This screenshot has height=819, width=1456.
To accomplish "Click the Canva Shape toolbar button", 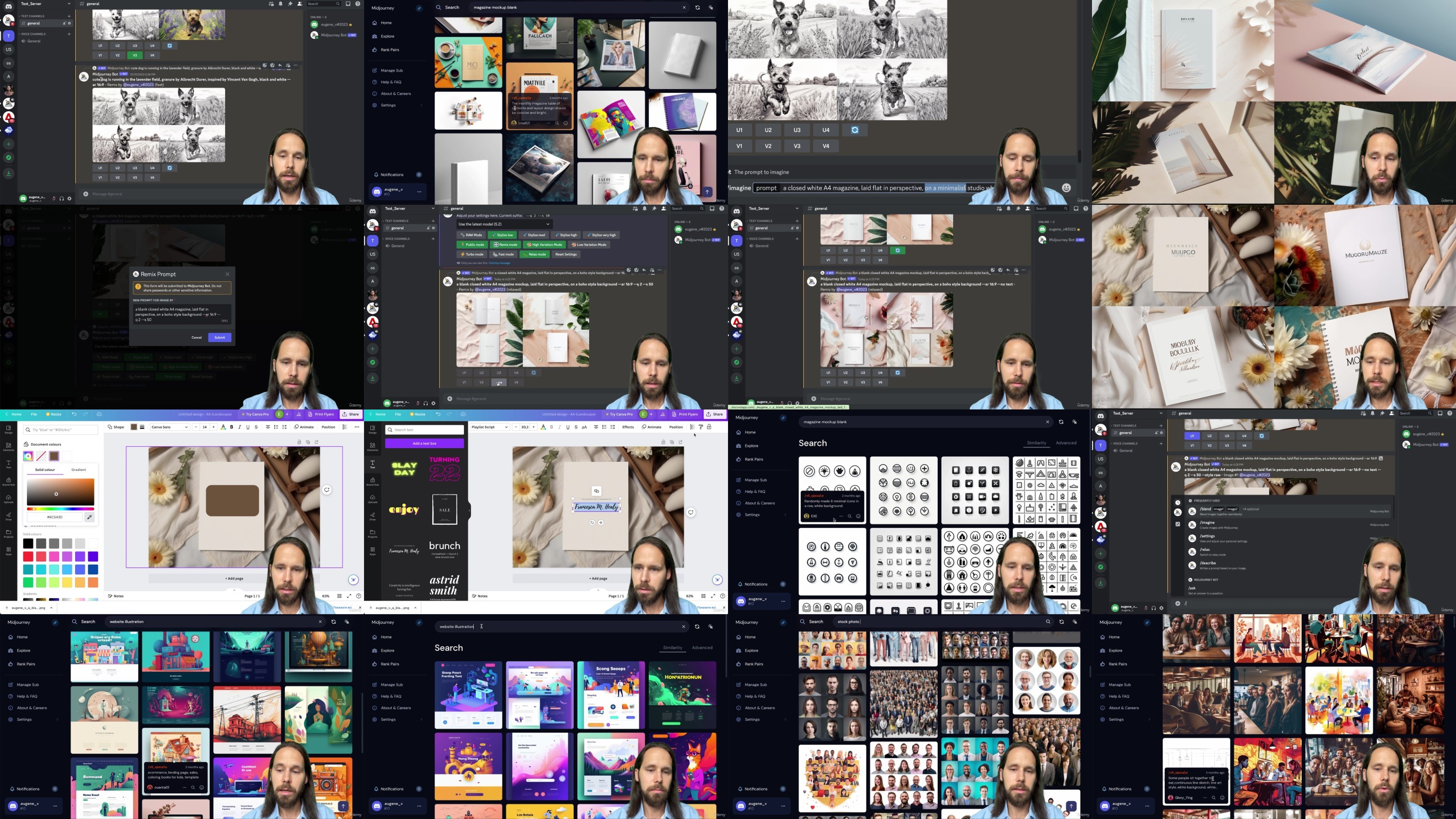I will click(x=116, y=427).
